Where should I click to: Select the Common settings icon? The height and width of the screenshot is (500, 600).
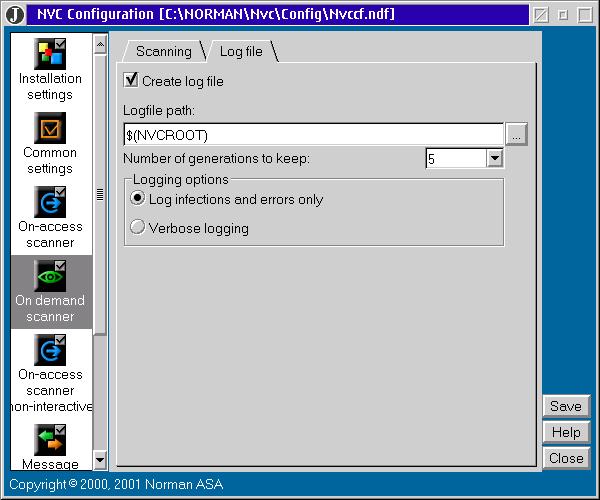click(50, 128)
